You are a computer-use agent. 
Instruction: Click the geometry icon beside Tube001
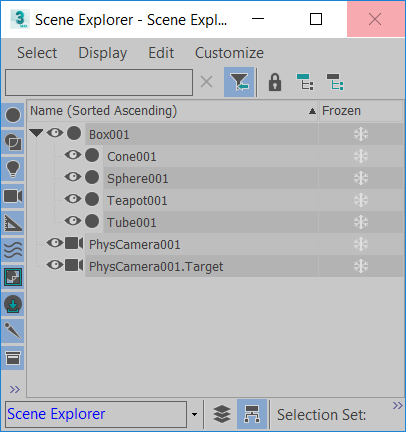pyautogui.click(x=92, y=221)
